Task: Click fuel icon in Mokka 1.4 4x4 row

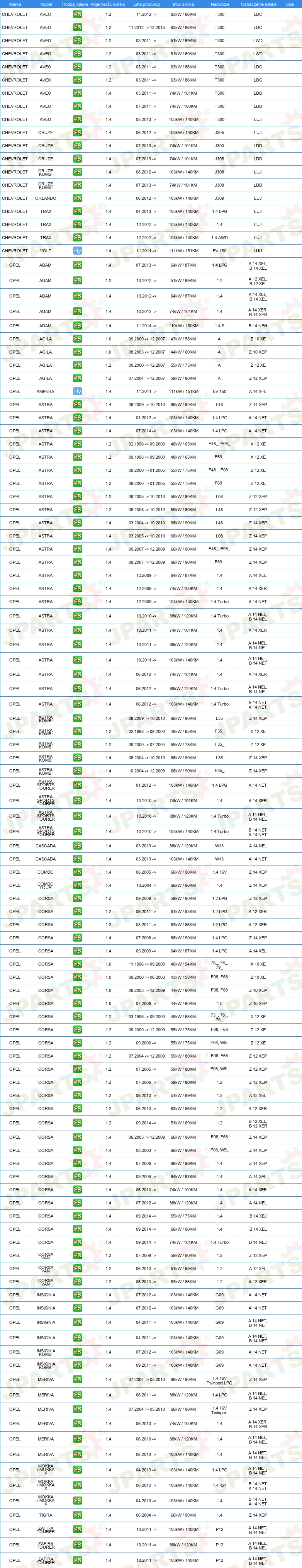Action: pos(77,1485)
